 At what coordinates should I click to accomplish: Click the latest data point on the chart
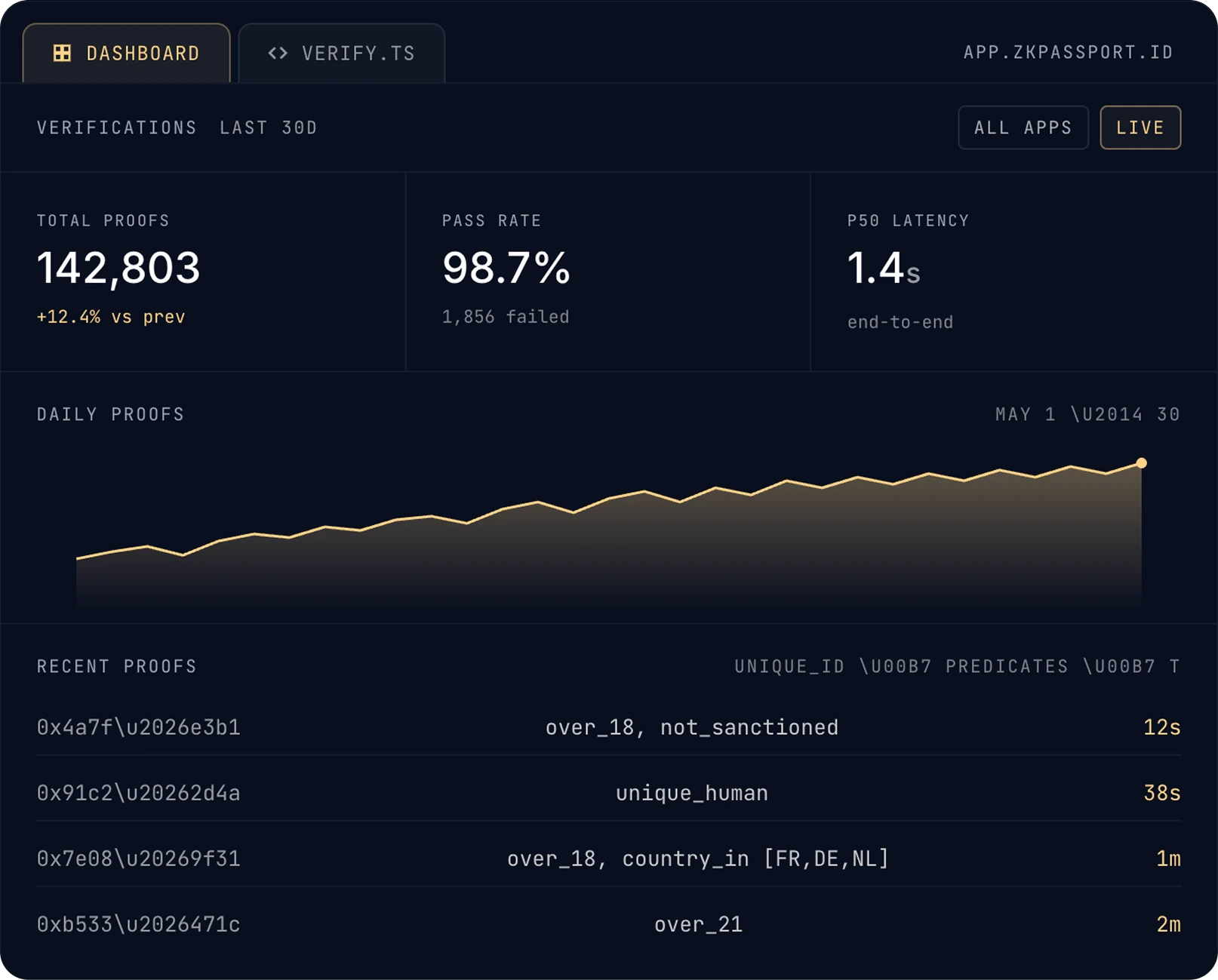point(1141,463)
